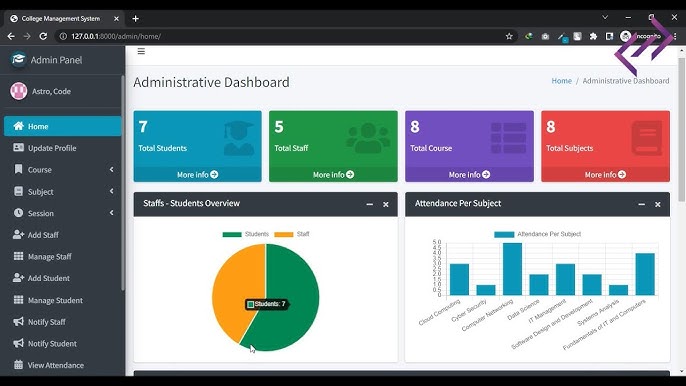Collapse the Staffs - Students Overview panel
Screen dimensions: 686x386
(370, 204)
